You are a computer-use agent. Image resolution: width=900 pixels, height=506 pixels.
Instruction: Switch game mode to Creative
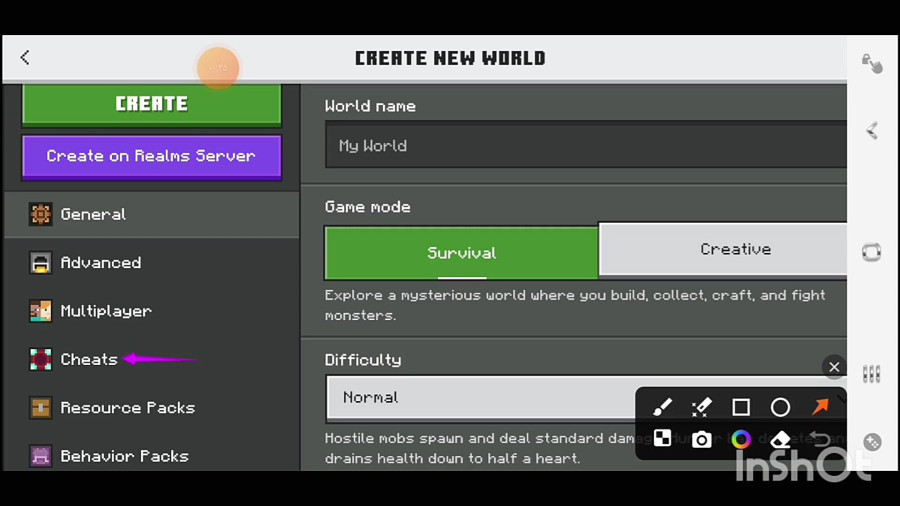pyautogui.click(x=723, y=249)
